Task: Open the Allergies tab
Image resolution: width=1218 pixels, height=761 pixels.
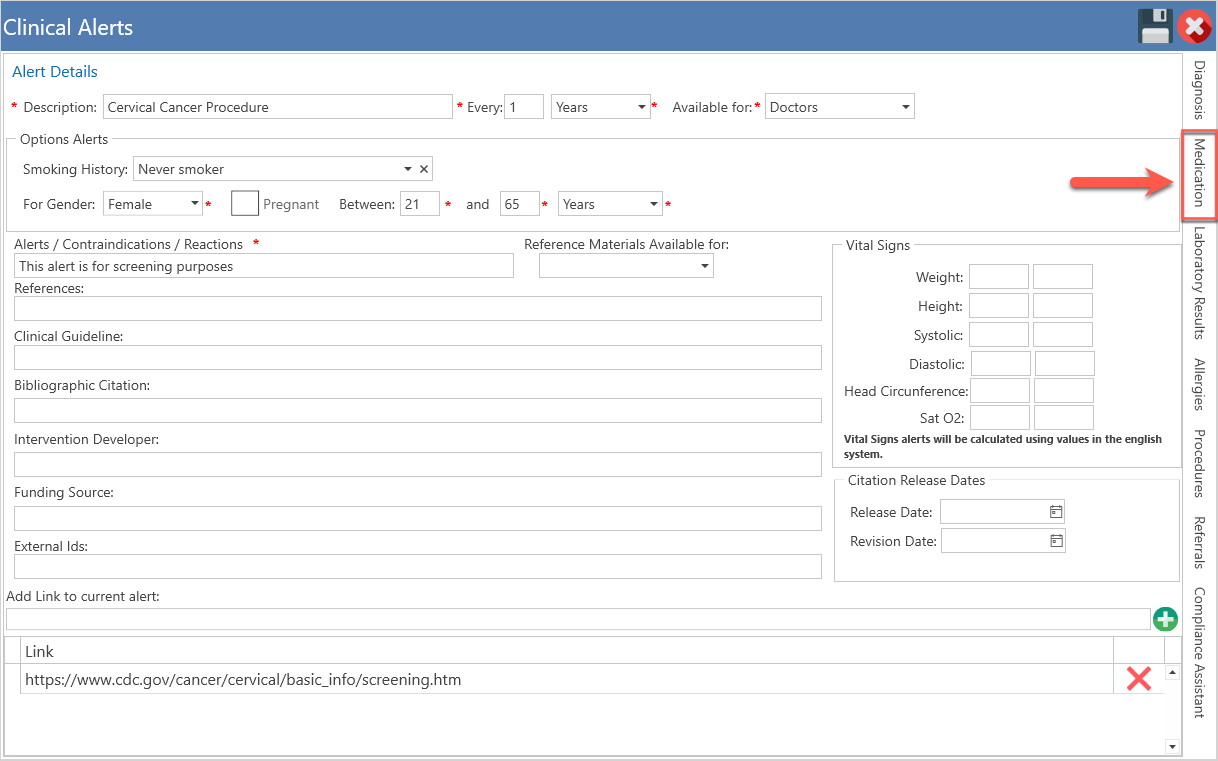Action: (1199, 385)
